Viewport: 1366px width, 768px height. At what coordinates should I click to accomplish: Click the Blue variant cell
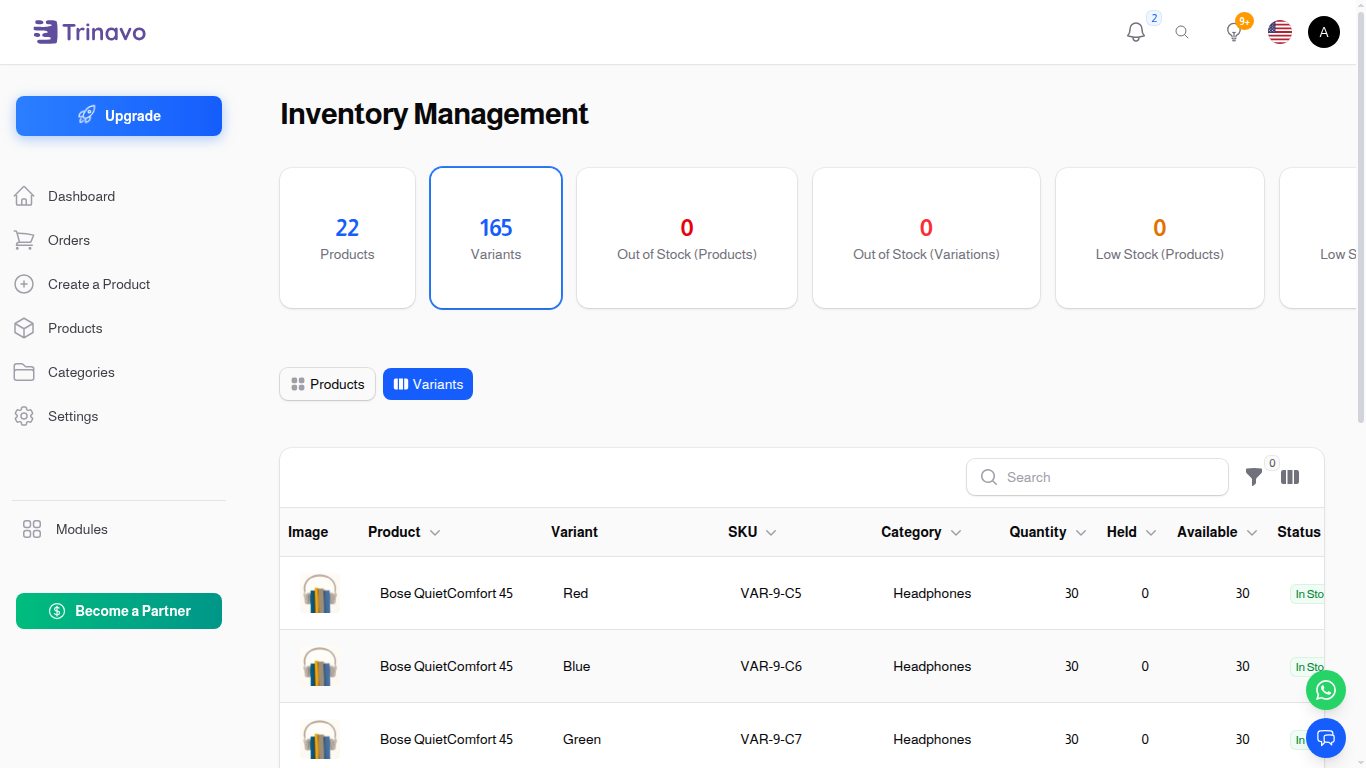tap(577, 666)
